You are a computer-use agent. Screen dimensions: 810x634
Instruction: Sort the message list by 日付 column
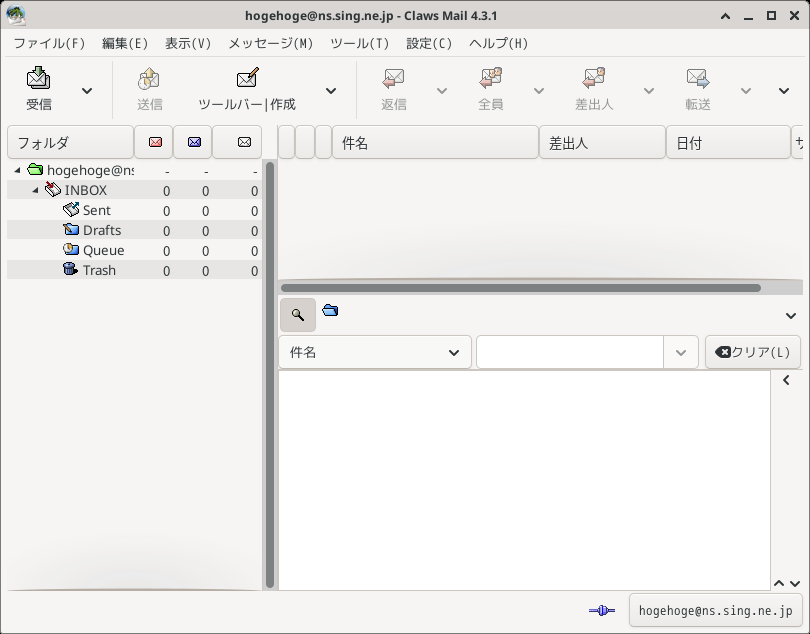click(x=728, y=143)
